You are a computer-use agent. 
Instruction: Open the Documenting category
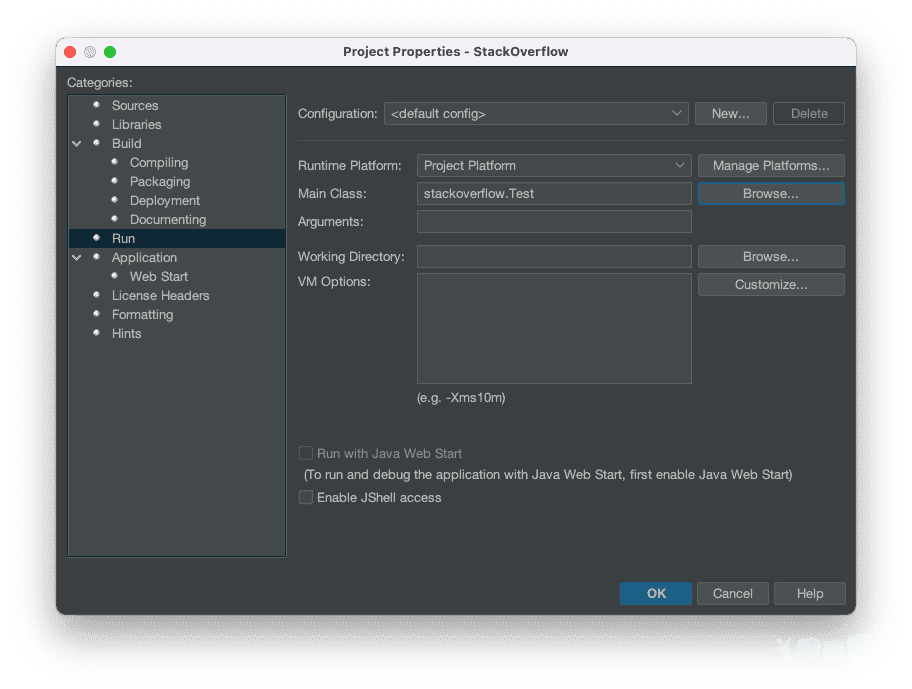click(x=168, y=220)
